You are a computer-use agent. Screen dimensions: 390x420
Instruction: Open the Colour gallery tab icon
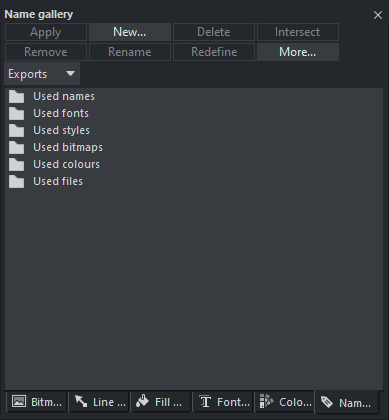tap(266, 401)
